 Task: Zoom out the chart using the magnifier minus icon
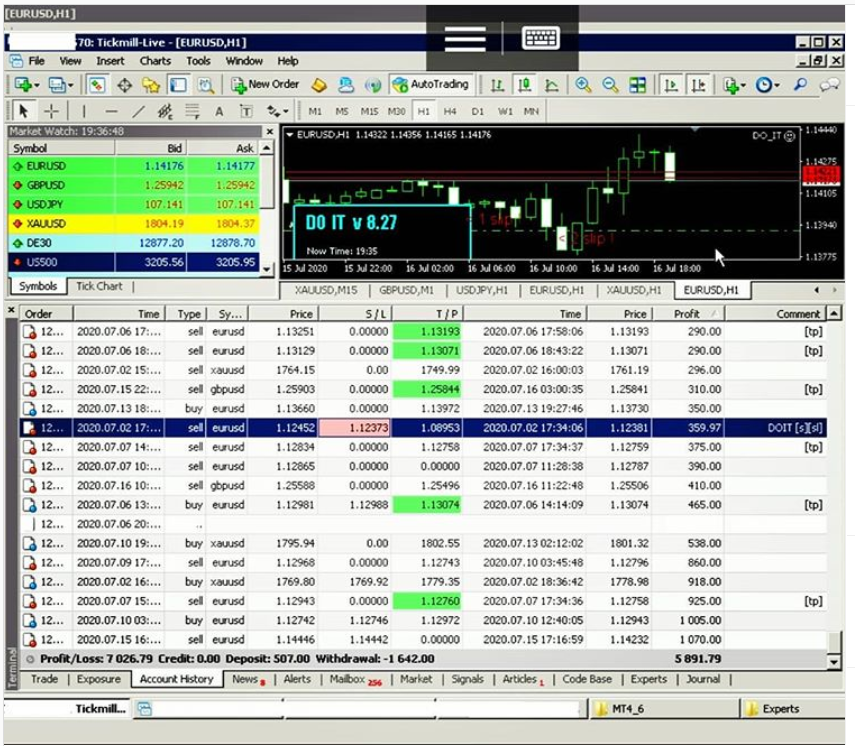point(609,85)
